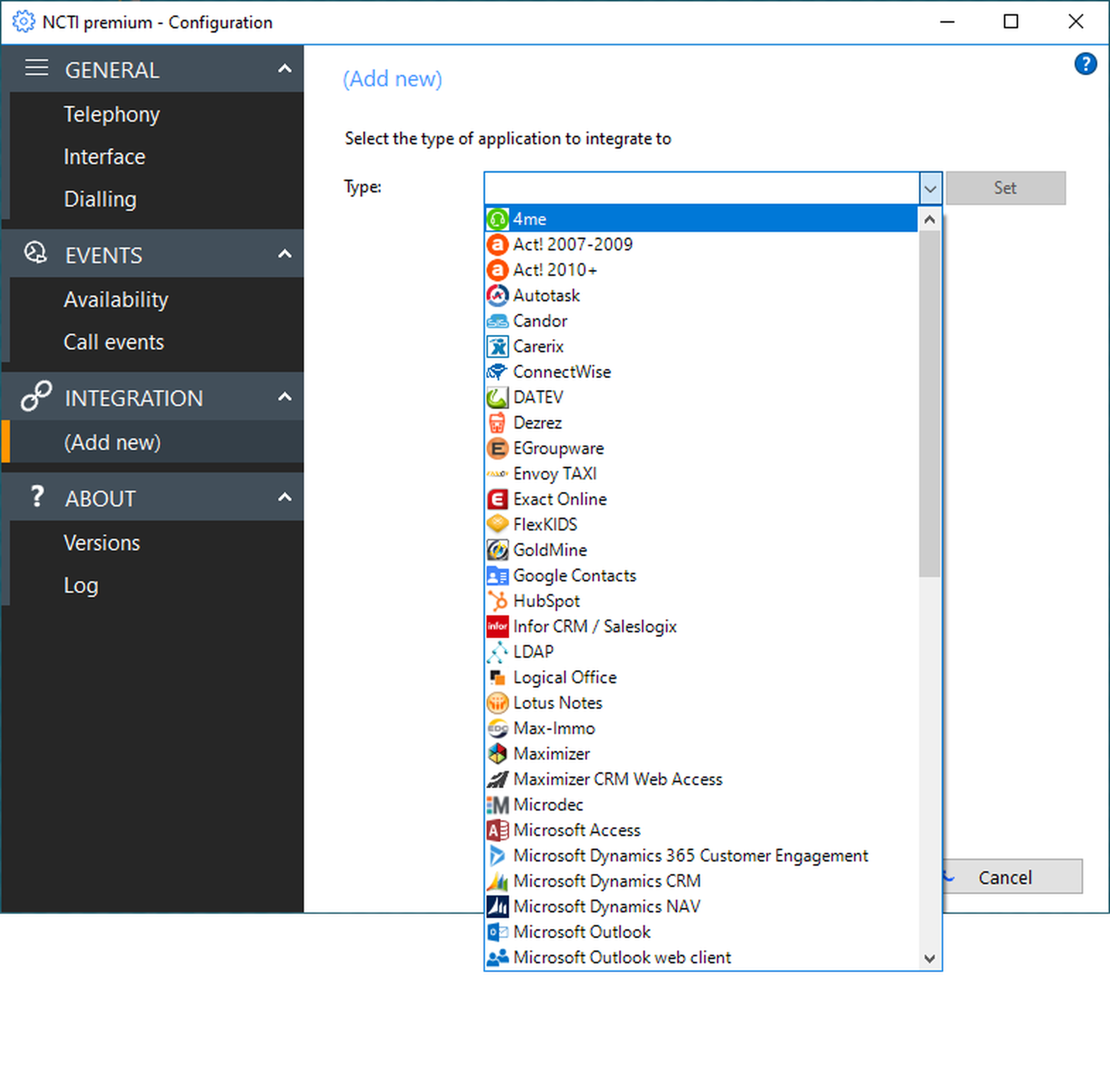This screenshot has width=1110, height=1092.
Task: Close the Type combo box dropdown arrow
Action: click(x=930, y=188)
